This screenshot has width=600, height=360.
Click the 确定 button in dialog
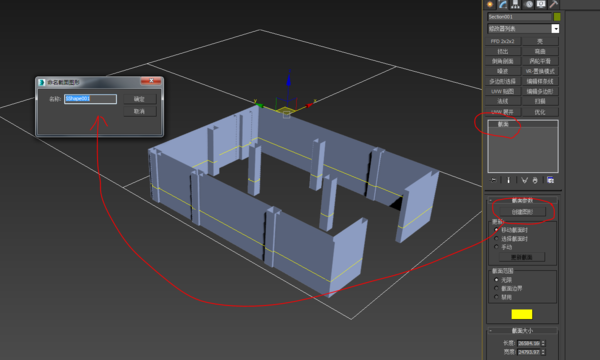click(x=140, y=99)
